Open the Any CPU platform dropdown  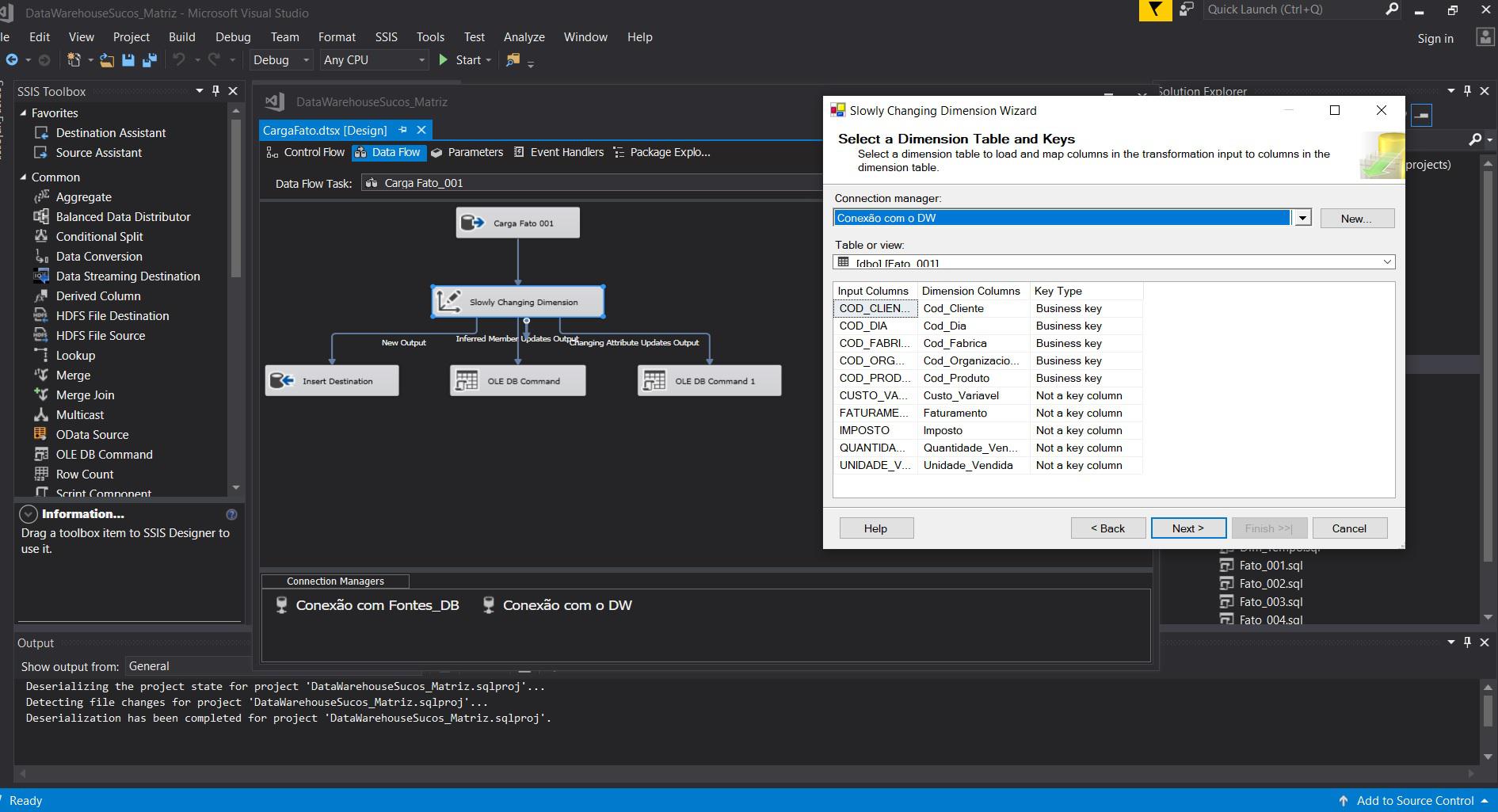click(421, 60)
